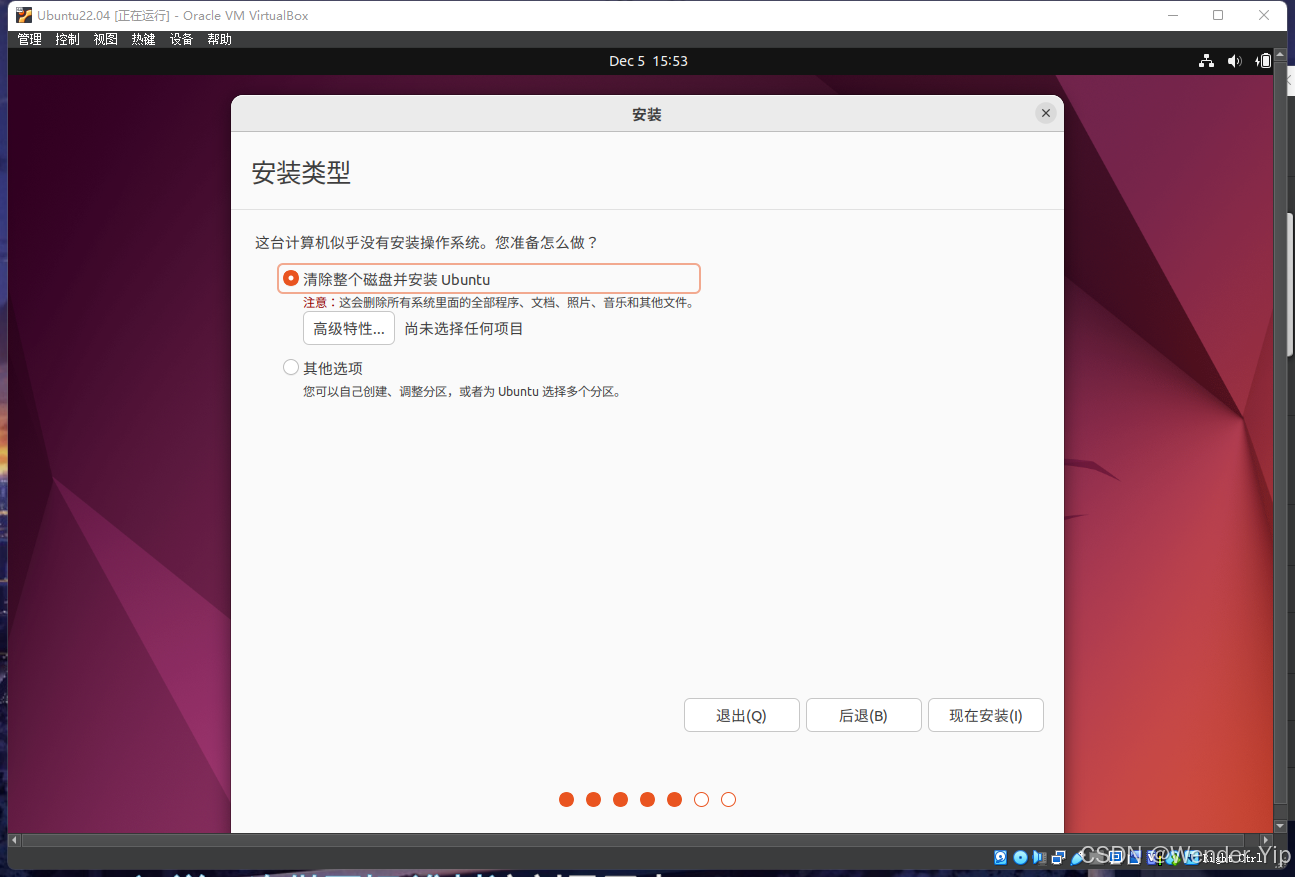
Task: Click the VirtualBox app icon in title bar
Action: coord(24,15)
